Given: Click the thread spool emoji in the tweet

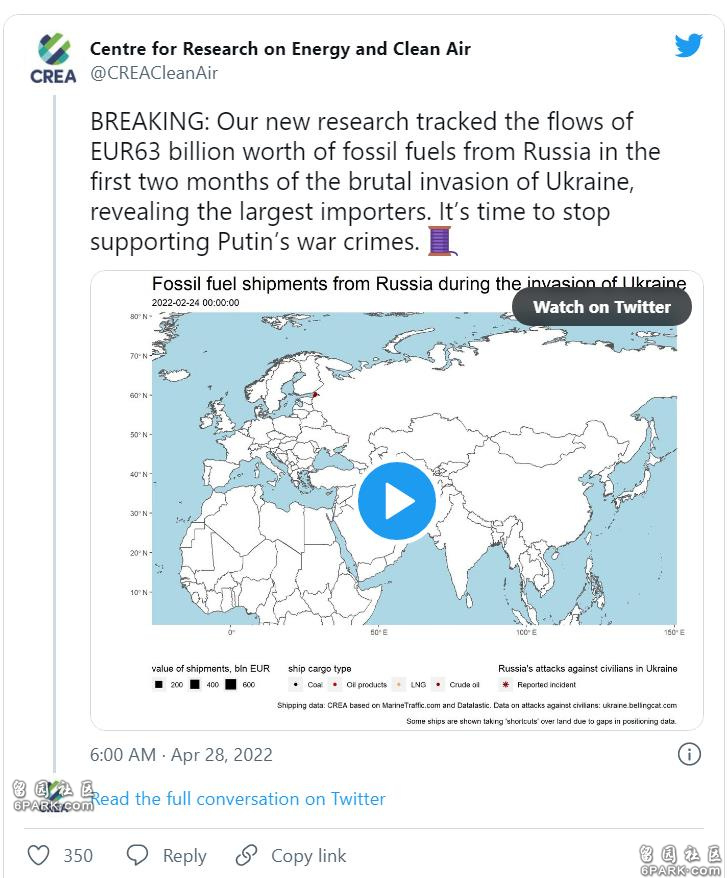Looking at the screenshot, I should point(441,241).
